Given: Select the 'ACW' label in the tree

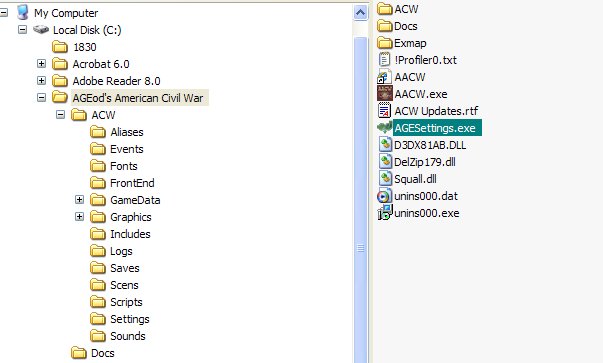Looking at the screenshot, I should [x=103, y=115].
